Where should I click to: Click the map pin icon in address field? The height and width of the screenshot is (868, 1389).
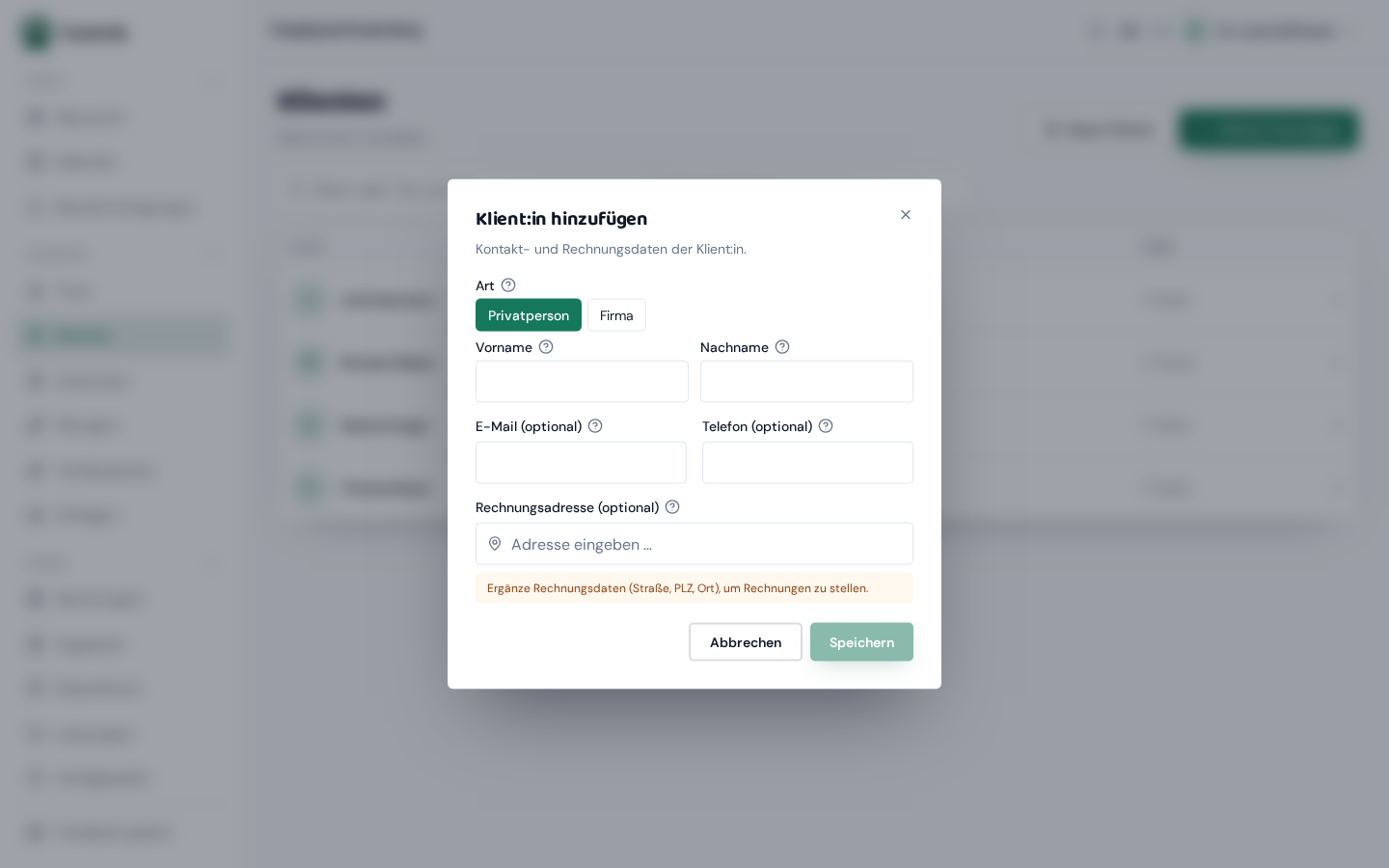point(495,544)
